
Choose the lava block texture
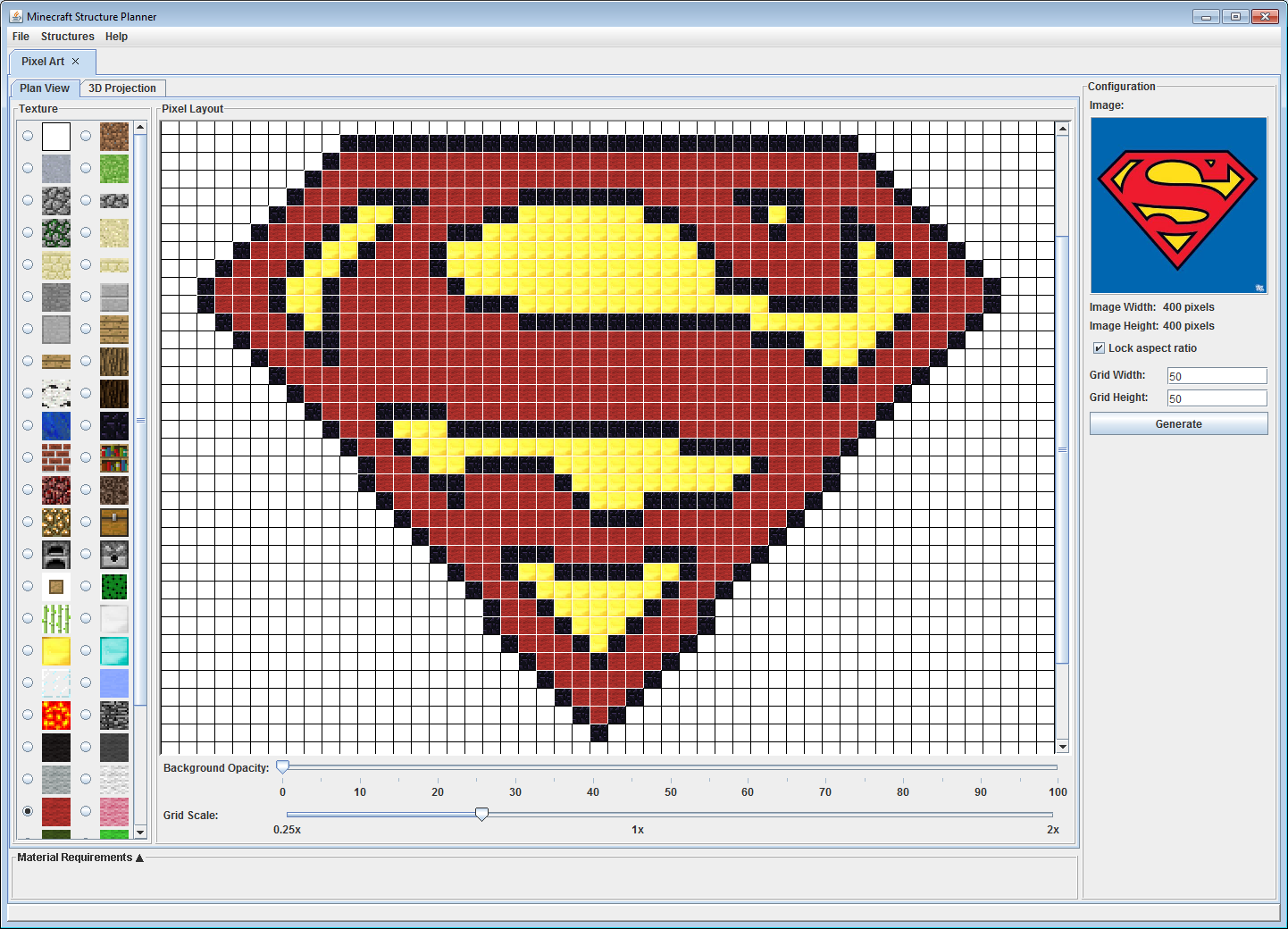point(56,716)
